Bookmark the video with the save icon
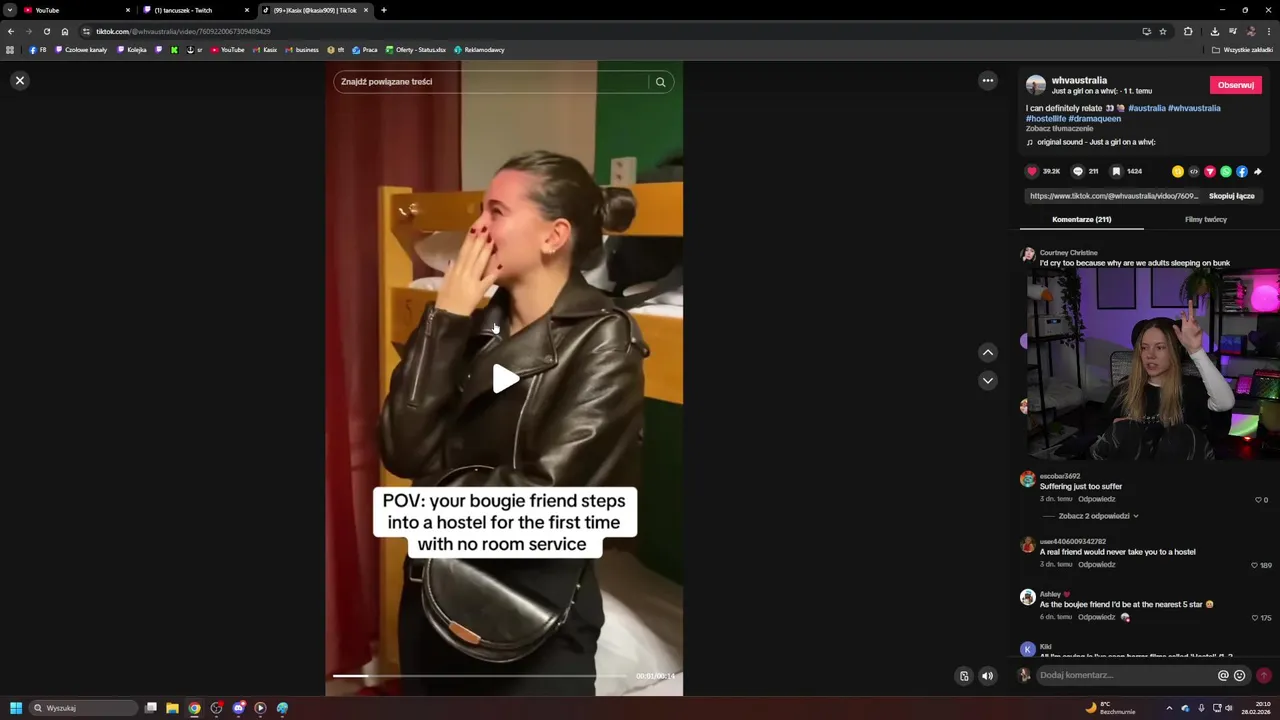 pos(1116,172)
